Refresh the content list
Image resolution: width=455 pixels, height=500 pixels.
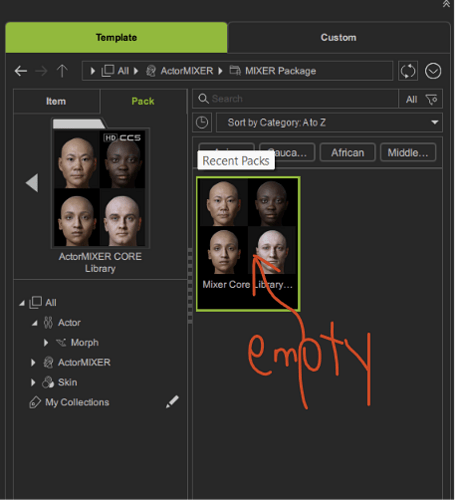[408, 71]
